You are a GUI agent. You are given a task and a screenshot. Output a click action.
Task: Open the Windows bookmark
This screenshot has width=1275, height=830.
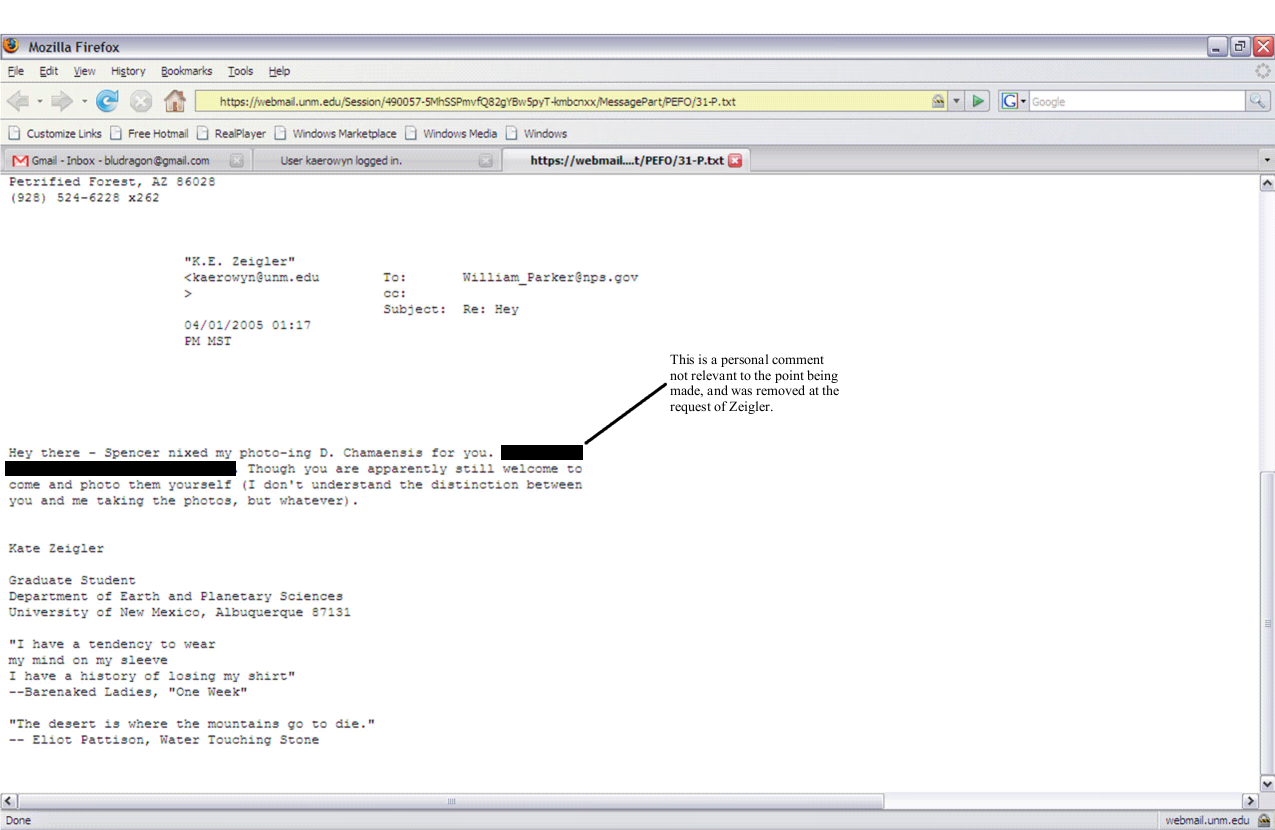[x=536, y=133]
